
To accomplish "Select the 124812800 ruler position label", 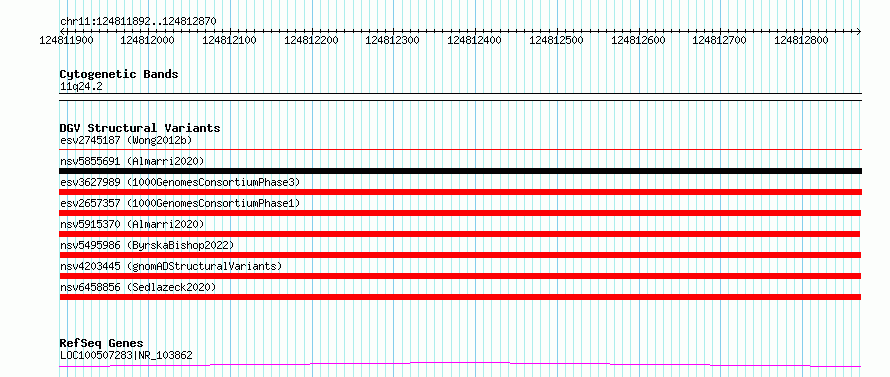I will pyautogui.click(x=801, y=40).
